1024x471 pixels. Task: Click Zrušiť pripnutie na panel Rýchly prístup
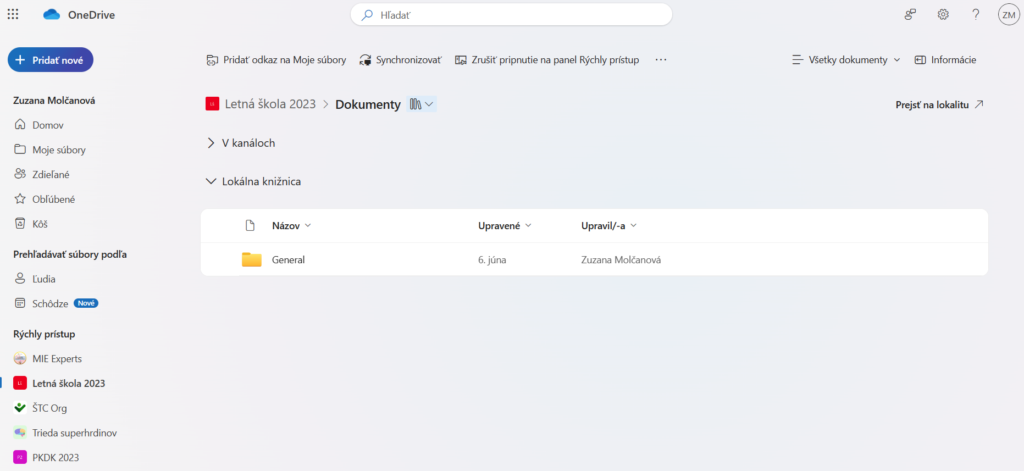tap(547, 59)
